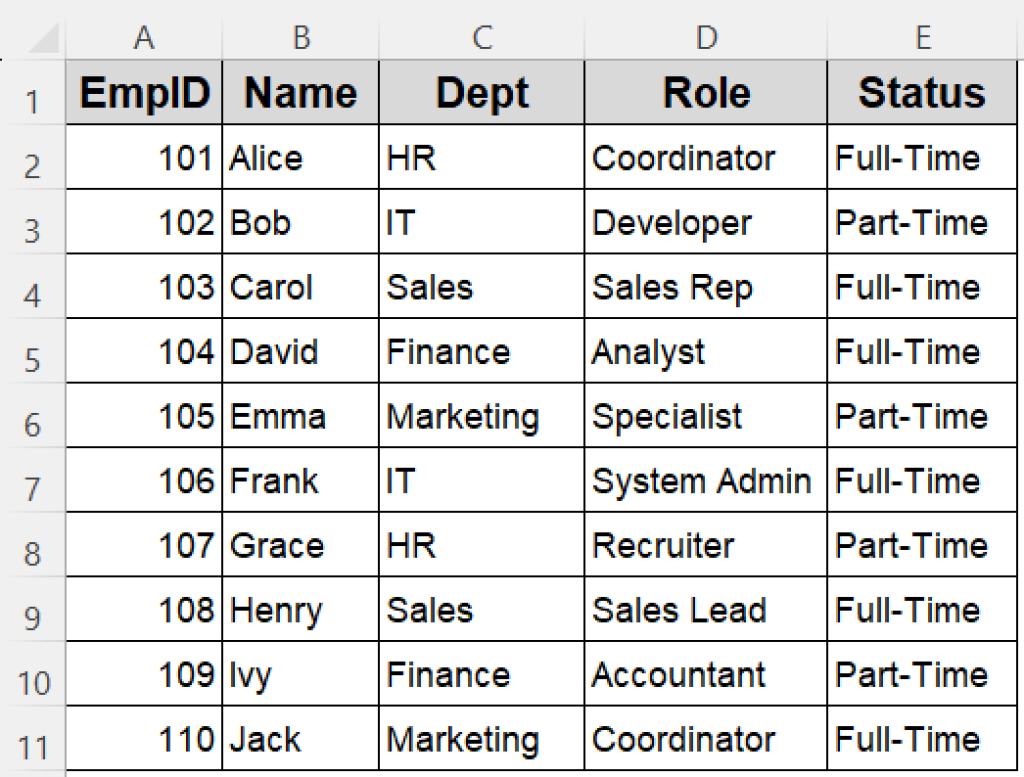Select column A header
This screenshot has height=777, width=1024.
pos(143,35)
